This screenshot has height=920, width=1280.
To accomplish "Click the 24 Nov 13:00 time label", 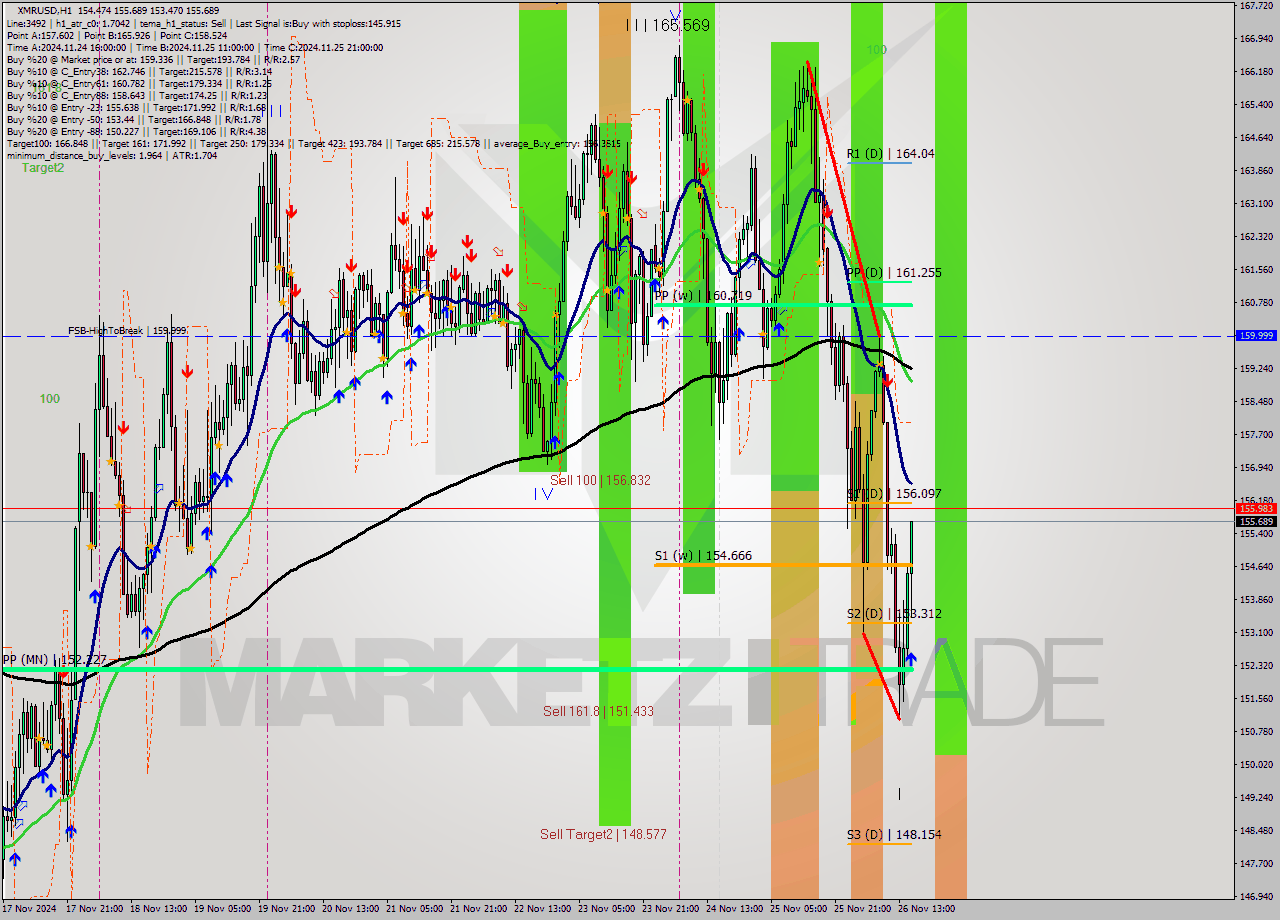I will coord(734,909).
